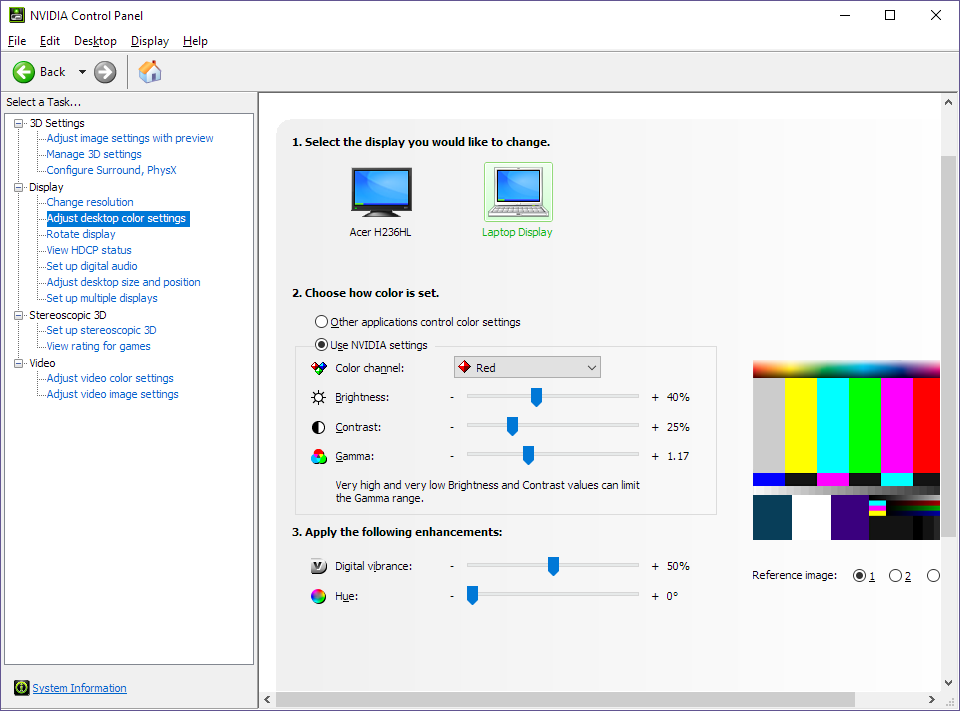
Task: Click the Color channel icon
Action: pos(319,368)
